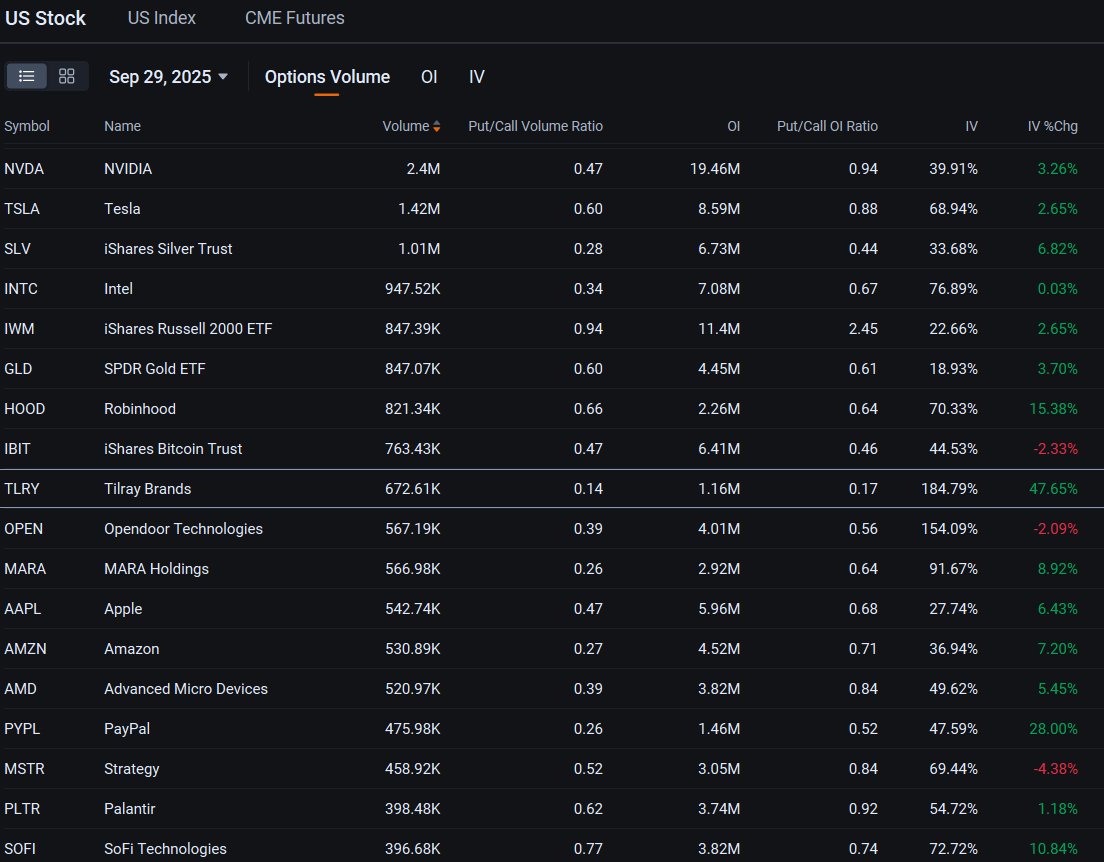This screenshot has width=1104, height=862.
Task: Click the Robinhood stock name
Action: pyautogui.click(x=139, y=409)
